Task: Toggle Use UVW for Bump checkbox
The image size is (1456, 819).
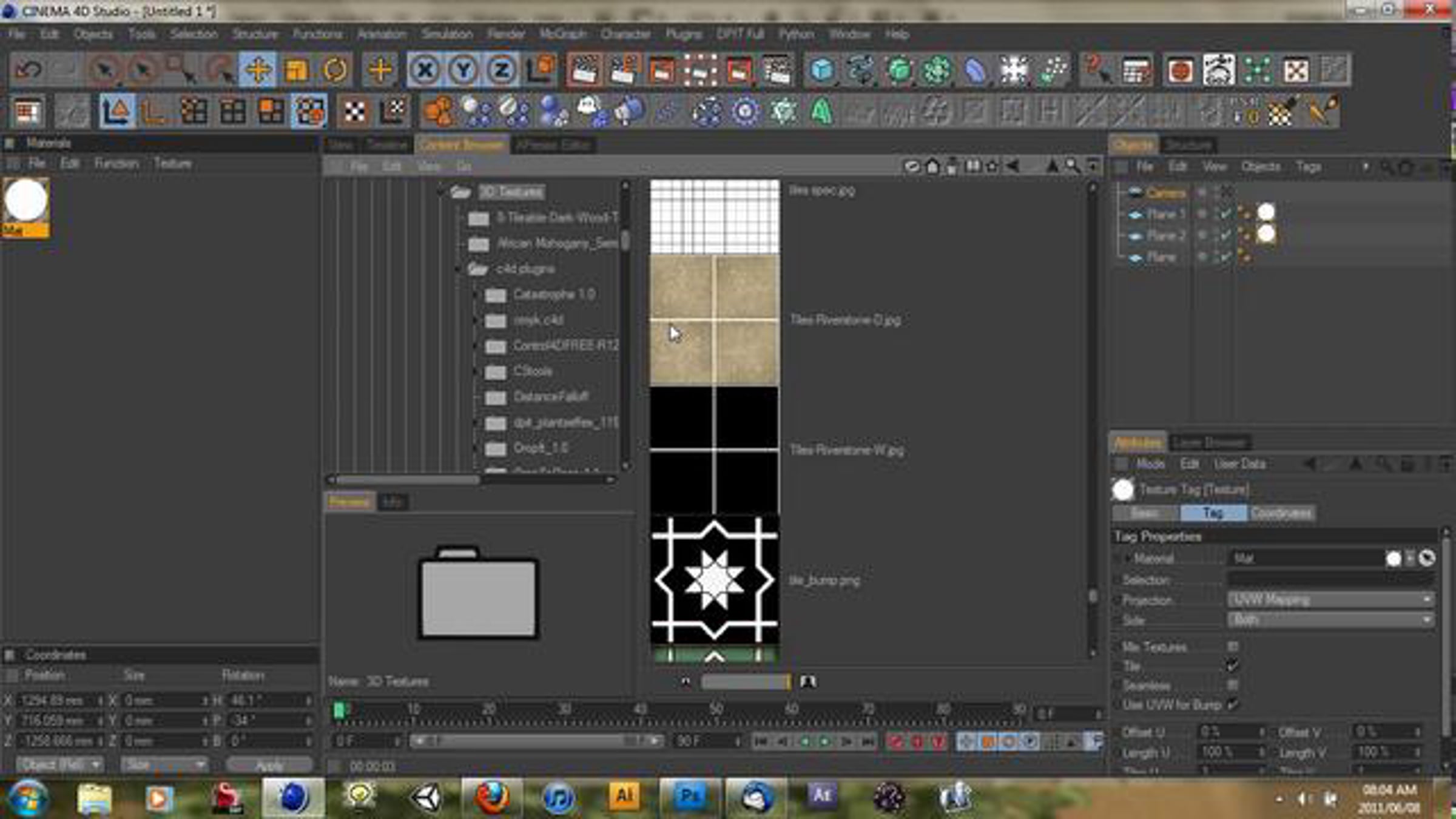Action: pos(1232,704)
